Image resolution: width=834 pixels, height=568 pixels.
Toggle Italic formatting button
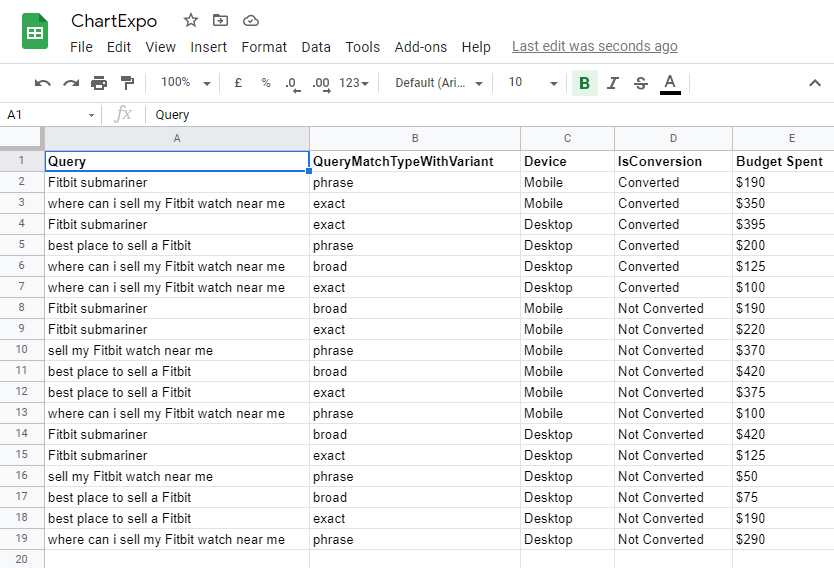click(613, 83)
